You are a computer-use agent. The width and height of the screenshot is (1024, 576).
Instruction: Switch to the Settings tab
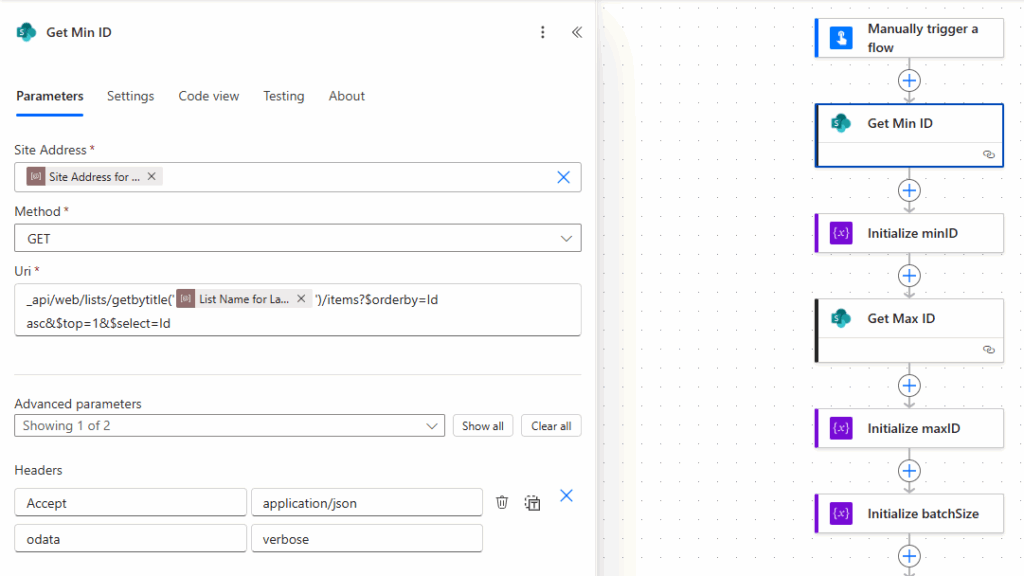point(131,96)
